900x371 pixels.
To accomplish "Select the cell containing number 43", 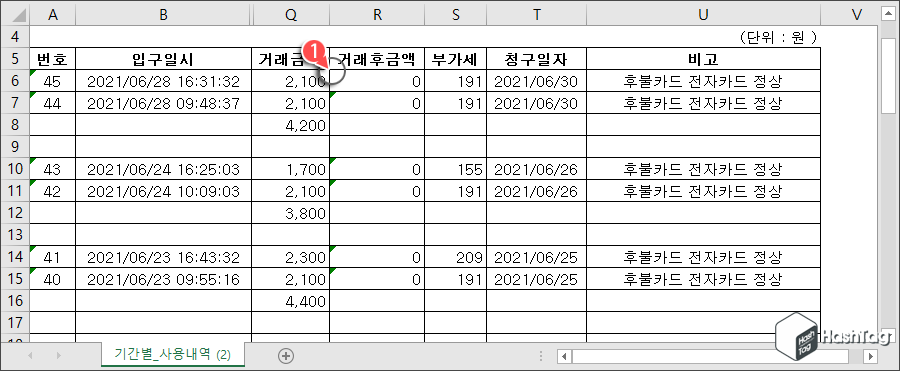I will [52, 169].
